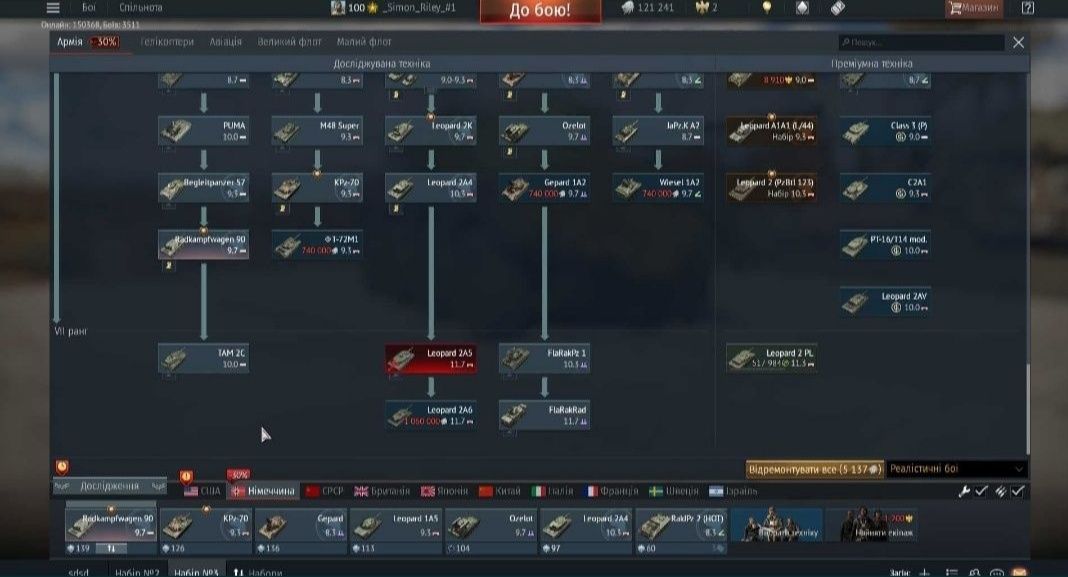The height and width of the screenshot is (577, 1068).
Task: Open the Бої menu
Action: pos(89,7)
